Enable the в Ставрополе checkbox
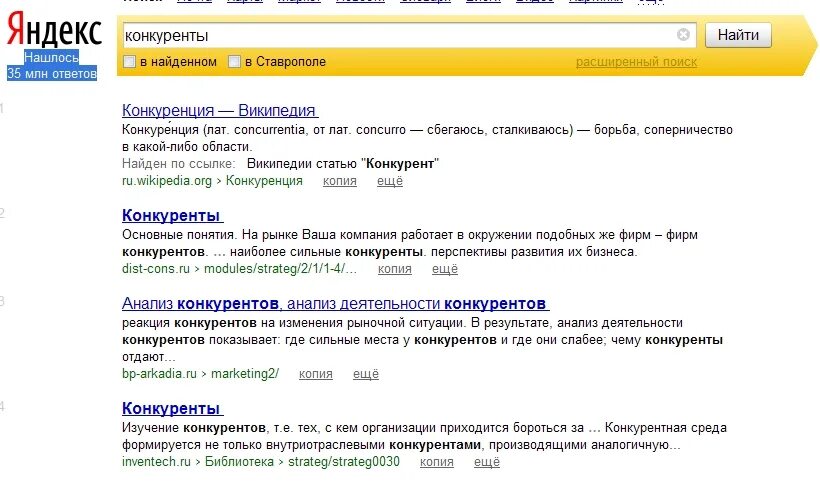The image size is (820, 481). point(234,62)
